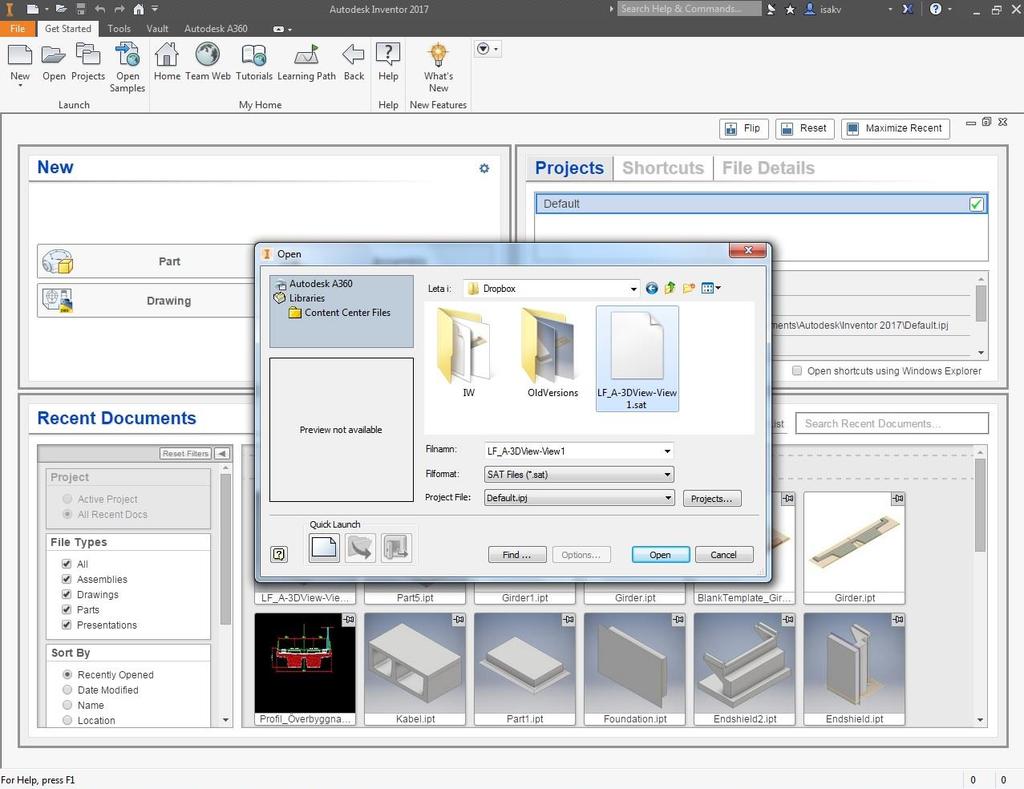
Task: Switch to the Shortcuts tab
Action: point(662,168)
